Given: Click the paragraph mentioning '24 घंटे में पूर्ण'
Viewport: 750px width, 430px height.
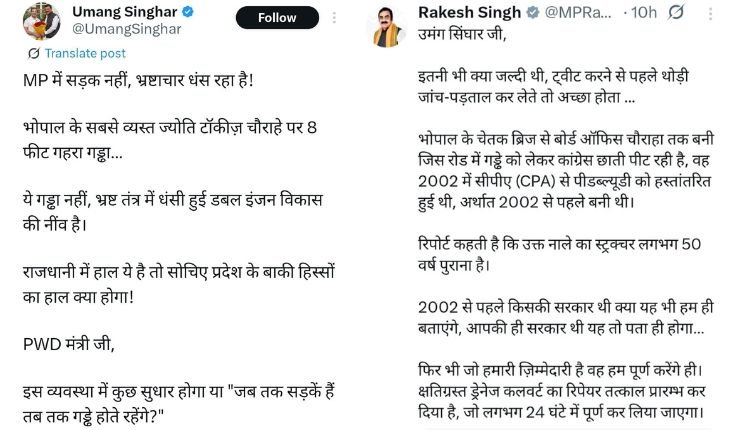Looking at the screenshot, I should 562,391.
